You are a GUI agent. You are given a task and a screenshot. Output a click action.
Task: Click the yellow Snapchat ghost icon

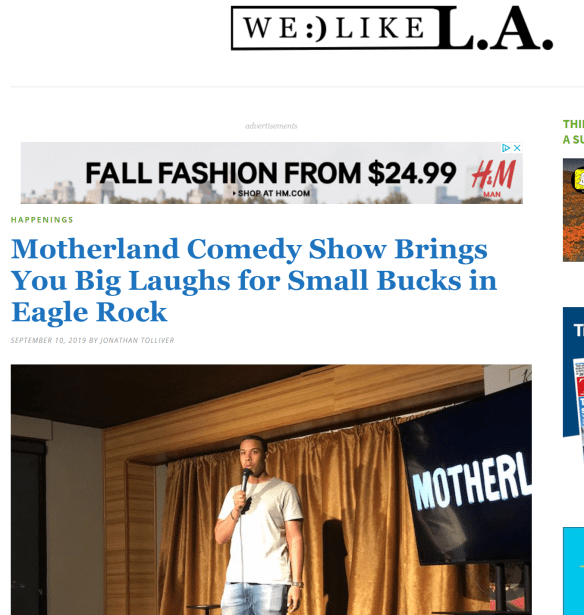point(579,180)
